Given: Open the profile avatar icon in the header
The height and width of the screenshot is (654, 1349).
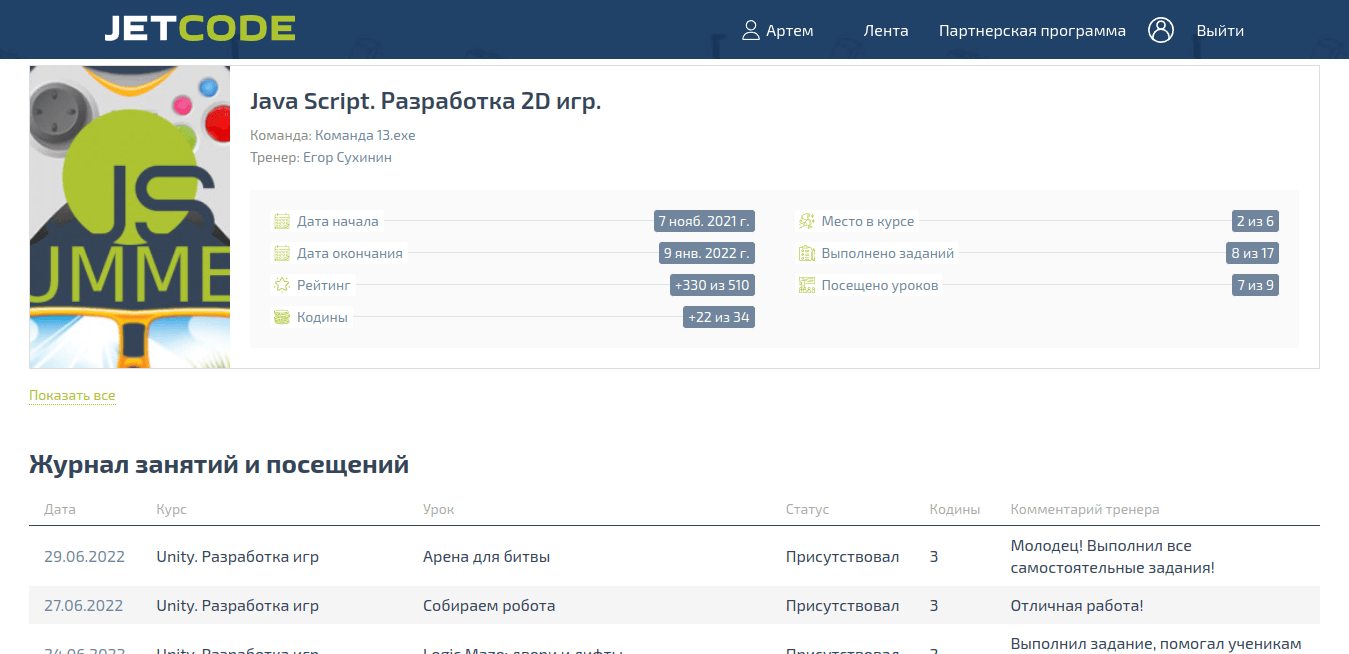Looking at the screenshot, I should (x=1161, y=30).
